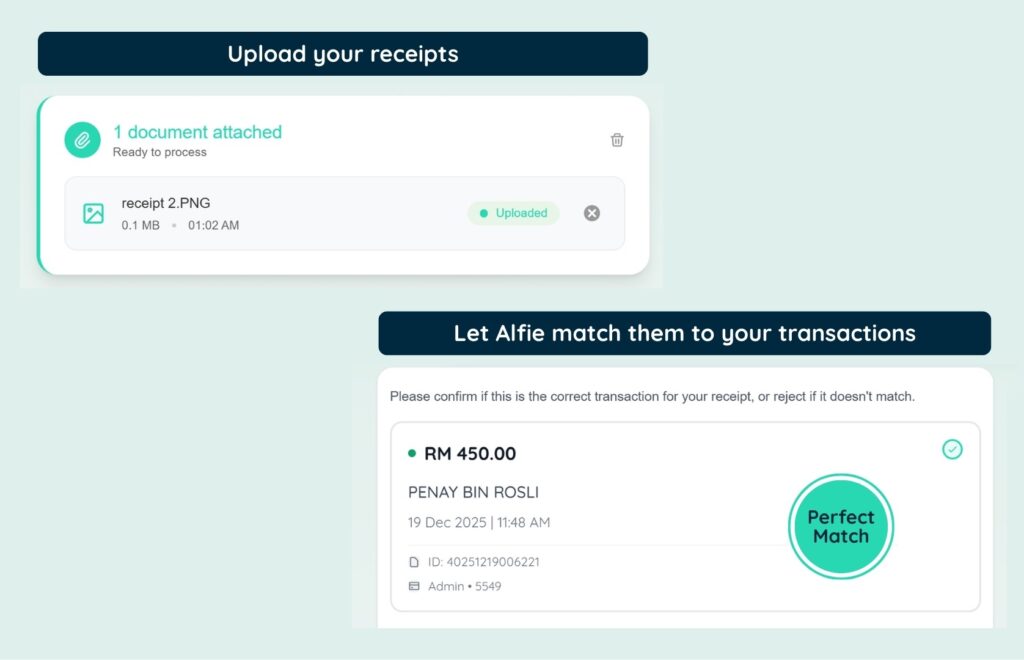The image size is (1024, 660).
Task: Click the card icon beside Admin 5549
Action: pyautogui.click(x=414, y=586)
